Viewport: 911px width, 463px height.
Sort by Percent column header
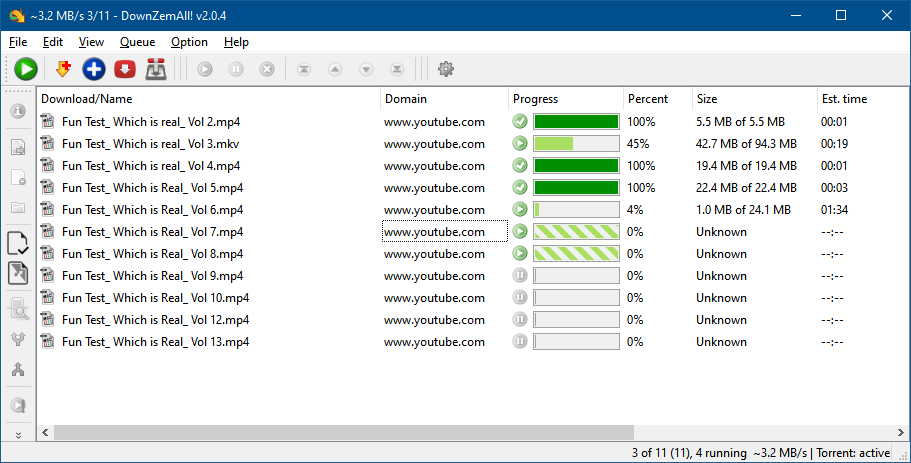[658, 99]
